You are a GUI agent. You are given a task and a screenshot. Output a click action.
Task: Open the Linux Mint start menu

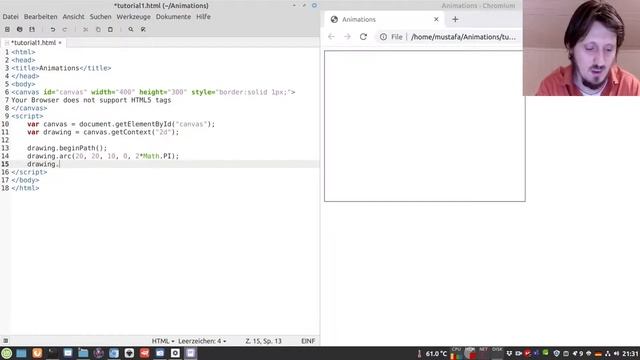pyautogui.click(x=7, y=353)
